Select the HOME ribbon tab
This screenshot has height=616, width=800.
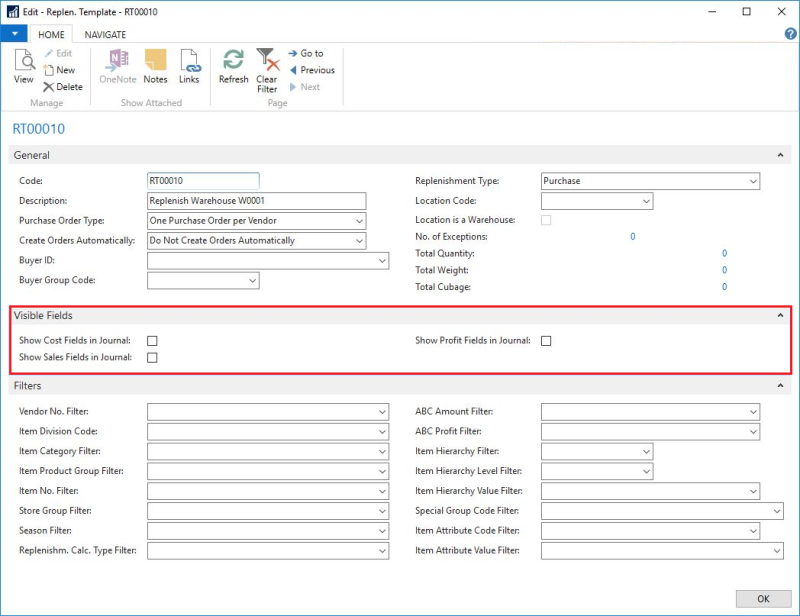[x=51, y=34]
